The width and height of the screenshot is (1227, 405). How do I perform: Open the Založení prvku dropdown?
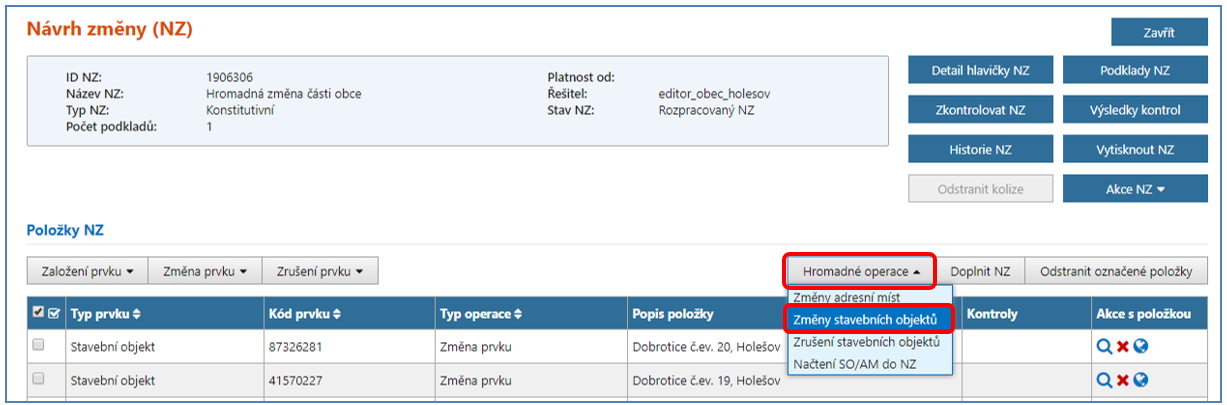[87, 270]
